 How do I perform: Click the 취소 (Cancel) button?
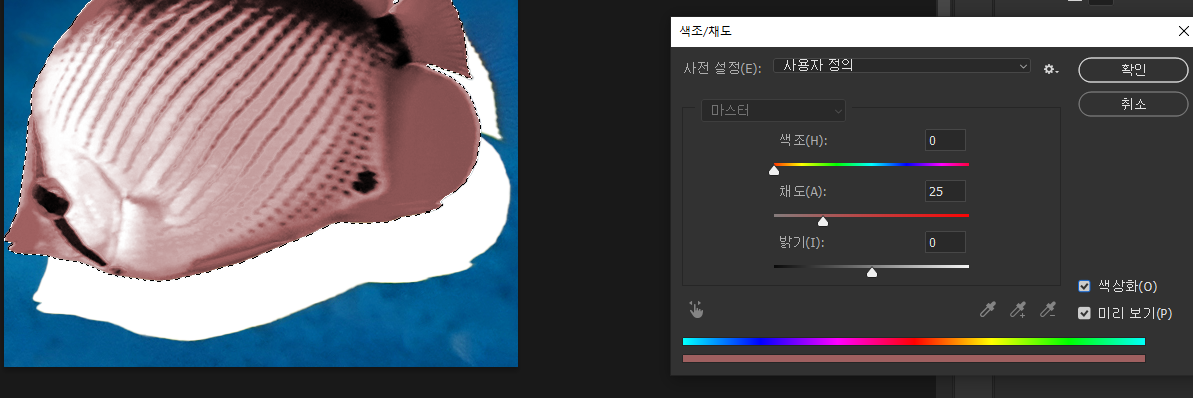point(1133,104)
